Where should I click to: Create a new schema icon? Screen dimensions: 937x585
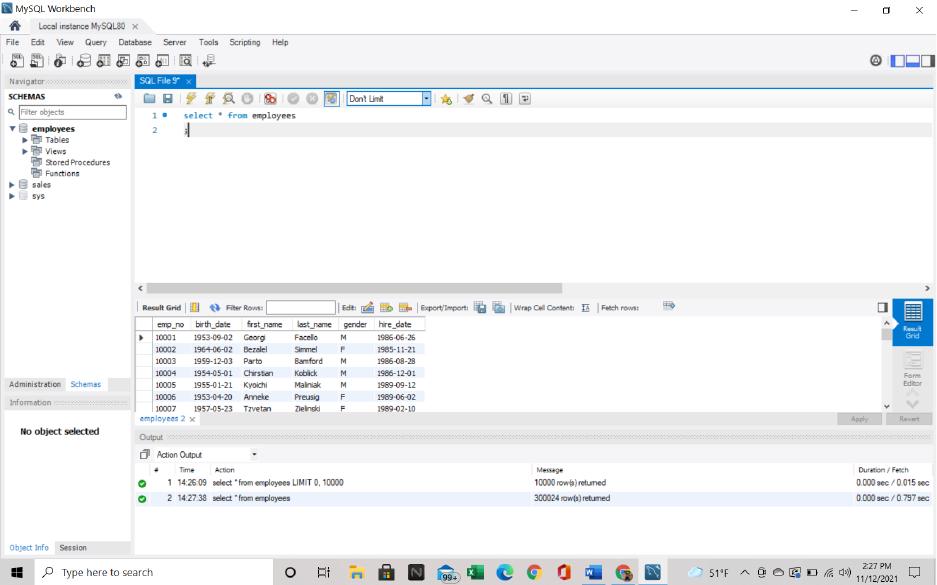(x=84, y=60)
